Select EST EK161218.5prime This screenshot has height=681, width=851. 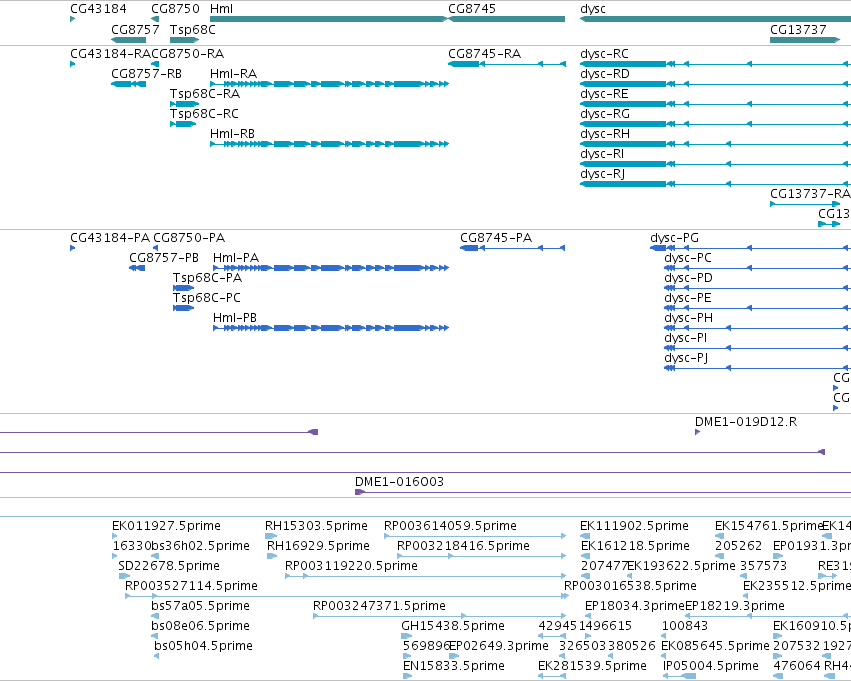point(585,556)
